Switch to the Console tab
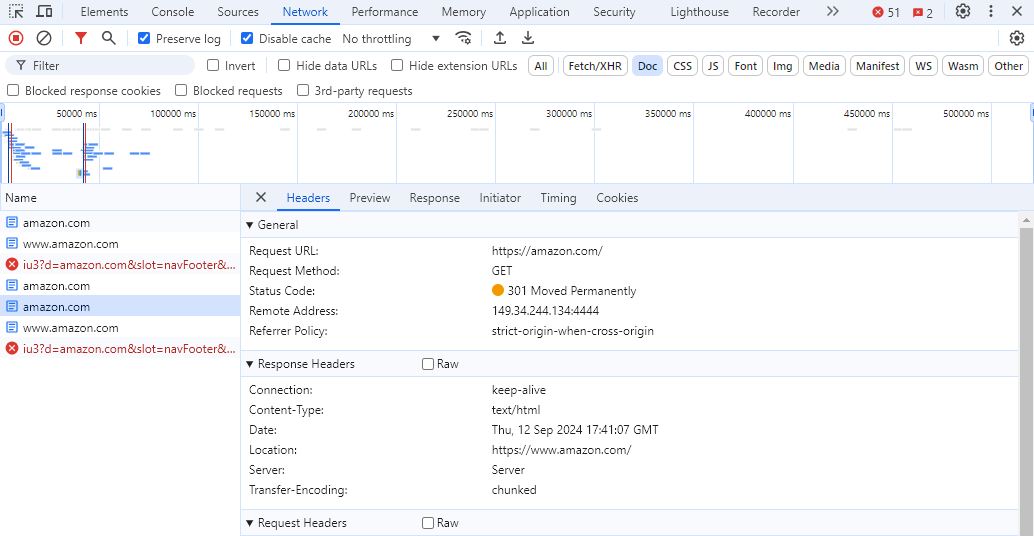1034x536 pixels. (173, 12)
